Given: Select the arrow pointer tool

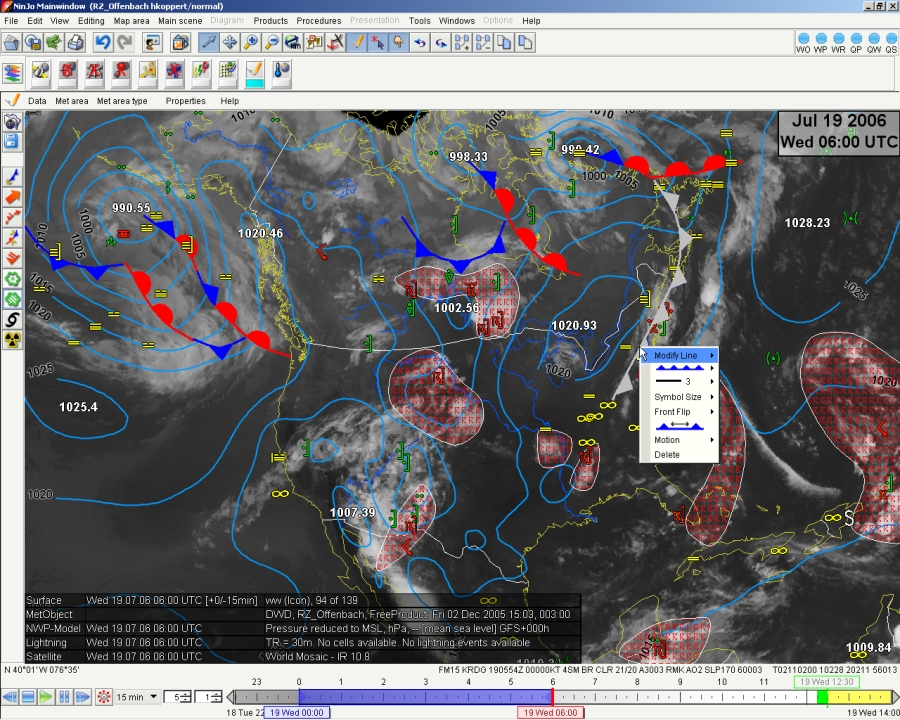Looking at the screenshot, I should pyautogui.click(x=208, y=42).
